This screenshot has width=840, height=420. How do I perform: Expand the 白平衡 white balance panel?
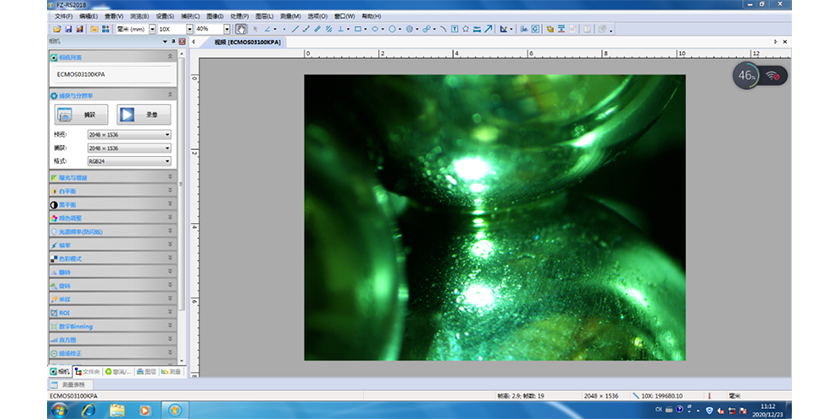pyautogui.click(x=112, y=191)
